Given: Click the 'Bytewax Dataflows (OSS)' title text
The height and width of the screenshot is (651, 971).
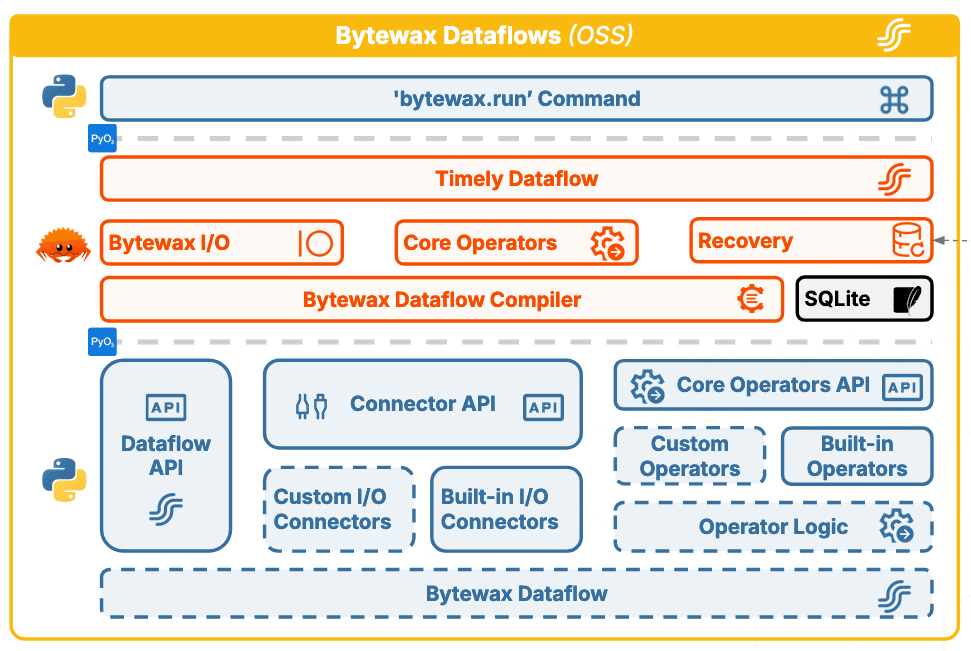Looking at the screenshot, I should point(484,36).
